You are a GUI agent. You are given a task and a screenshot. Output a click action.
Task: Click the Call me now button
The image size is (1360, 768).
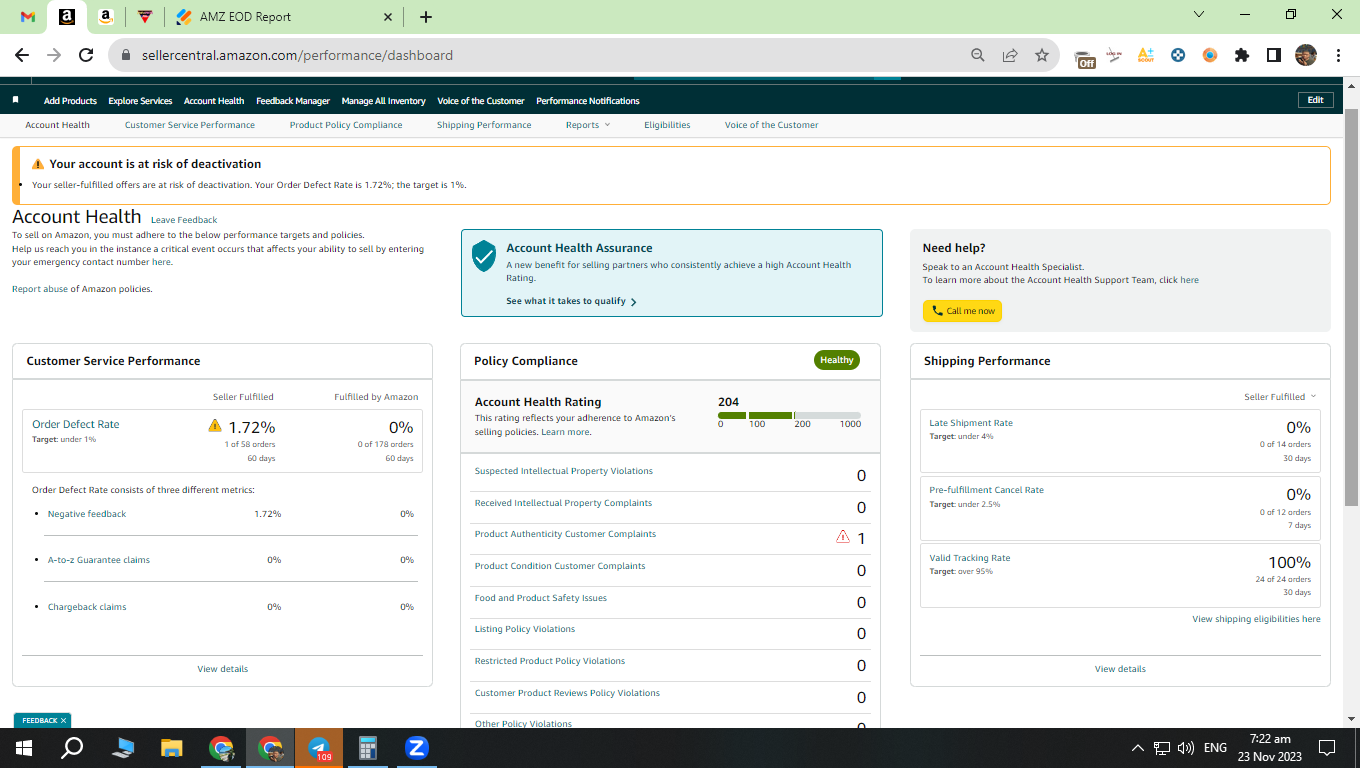pos(962,311)
